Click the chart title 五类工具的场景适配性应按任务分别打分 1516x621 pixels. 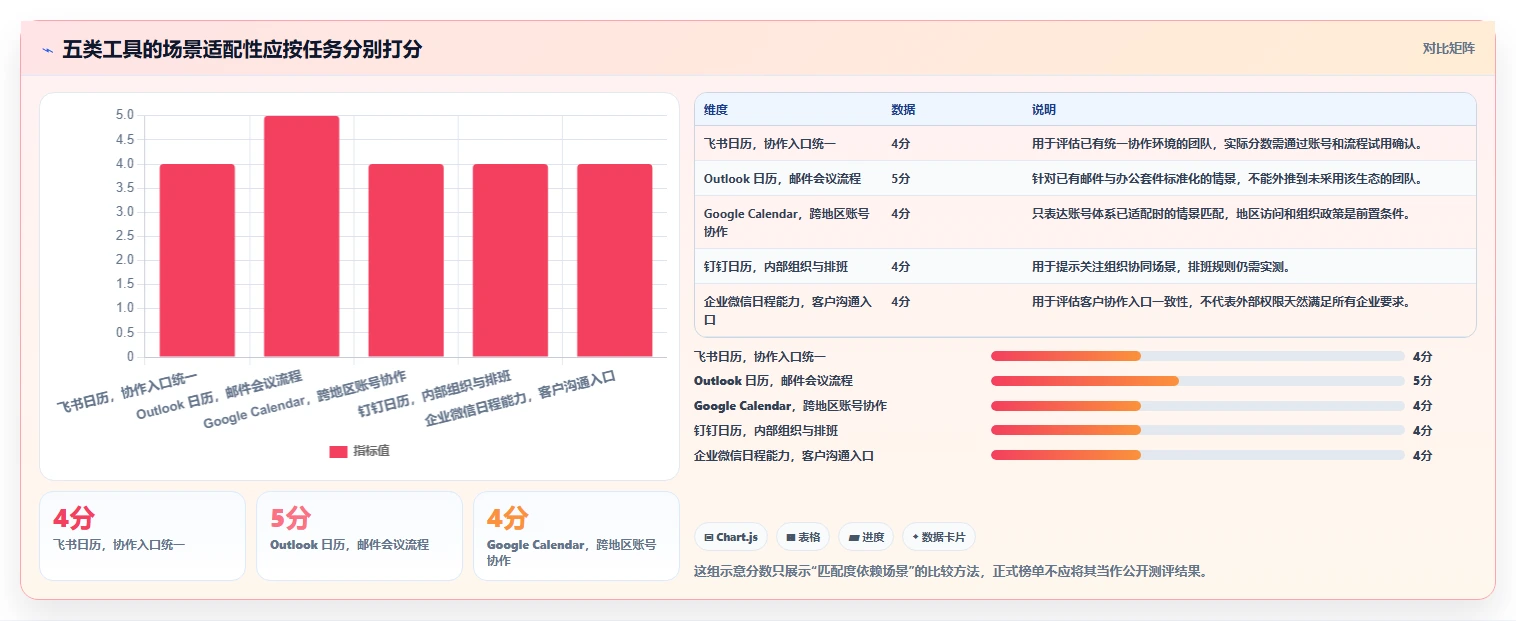pyautogui.click(x=242, y=49)
